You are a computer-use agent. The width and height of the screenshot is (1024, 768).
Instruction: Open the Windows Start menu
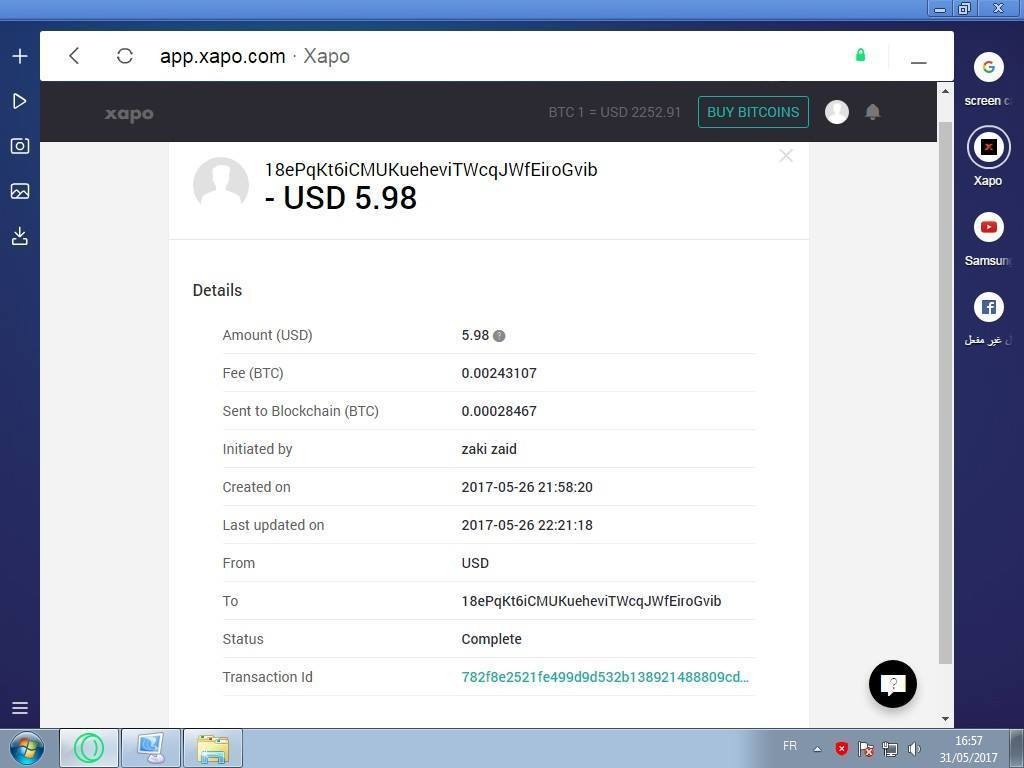click(x=27, y=748)
